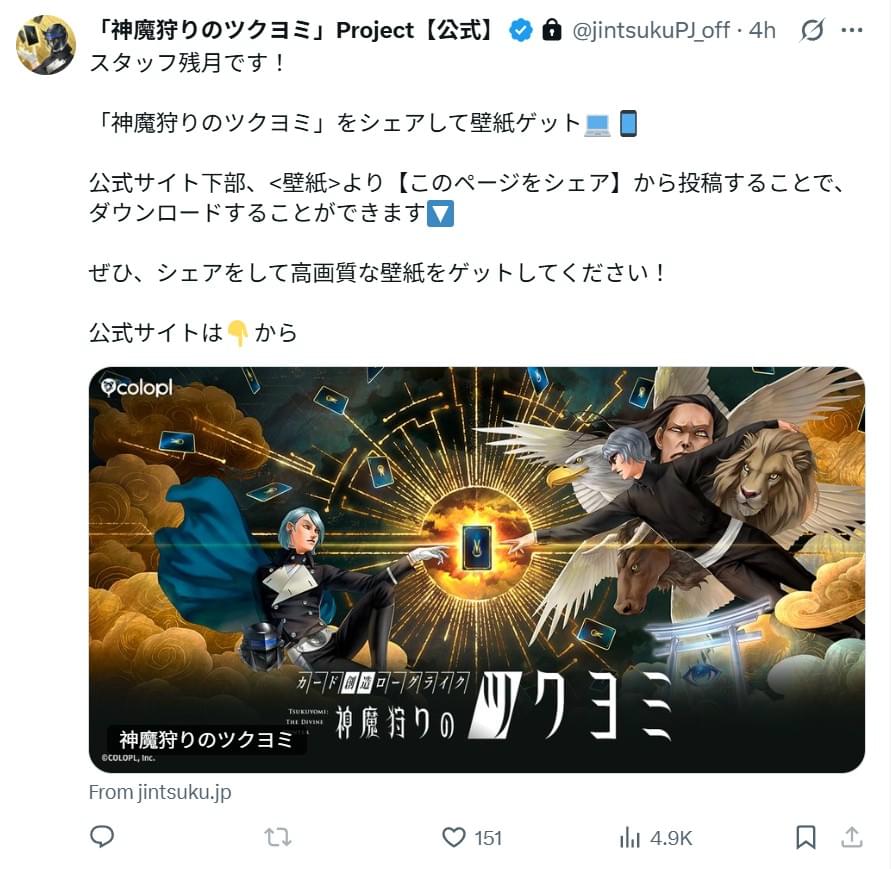Click the 151 likes count
Screen dimensions: 894x869
tap(488, 838)
